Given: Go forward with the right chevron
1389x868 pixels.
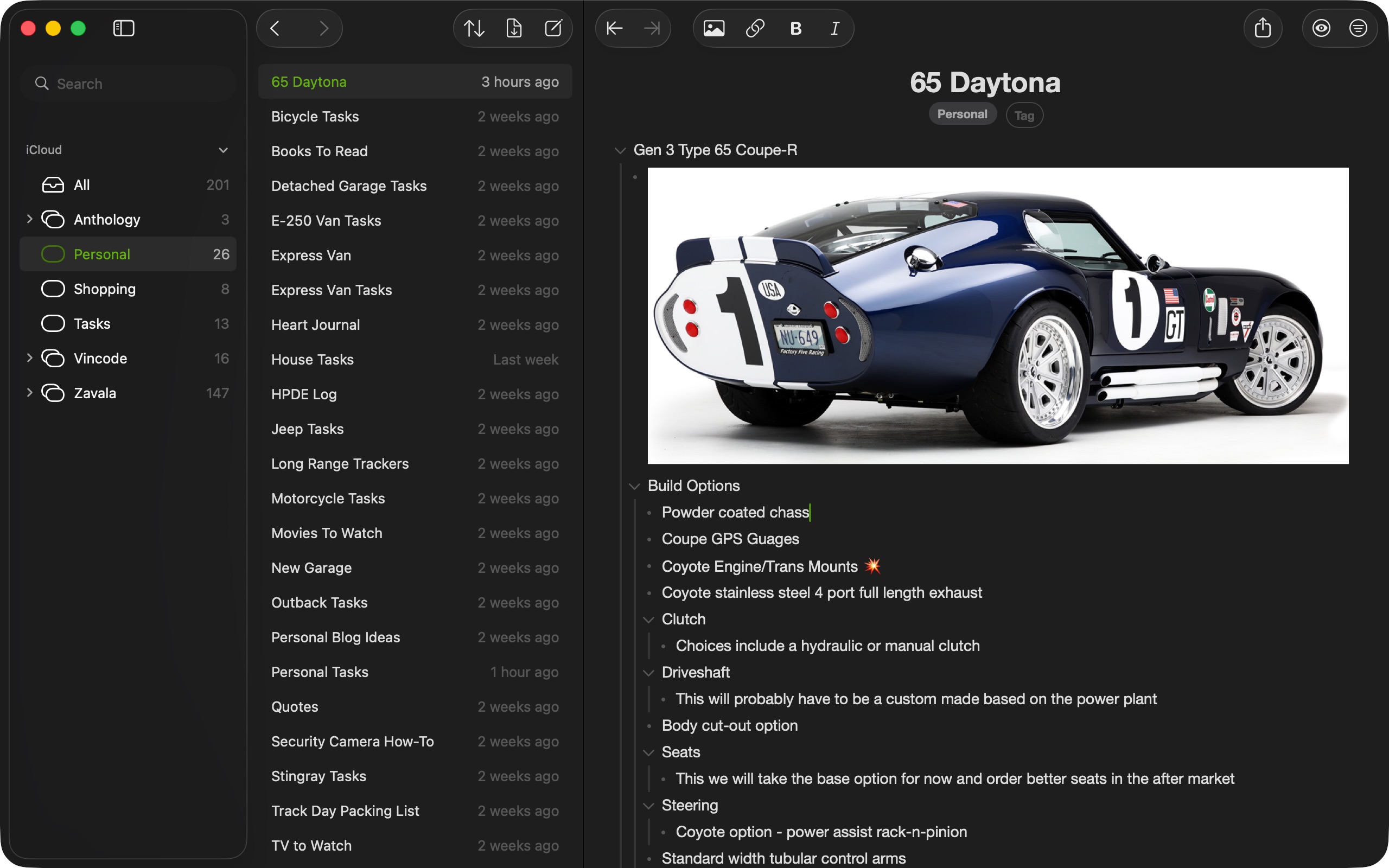Looking at the screenshot, I should click(324, 28).
